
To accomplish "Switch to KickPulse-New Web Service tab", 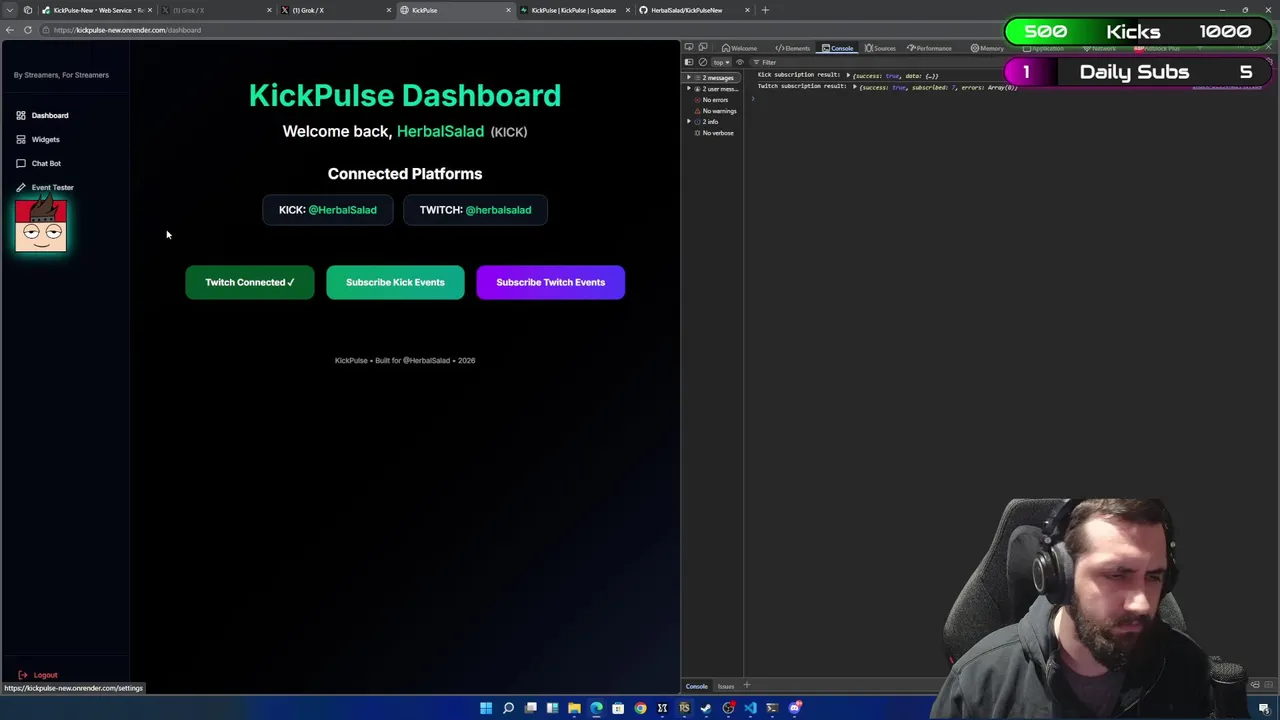I will tap(97, 10).
